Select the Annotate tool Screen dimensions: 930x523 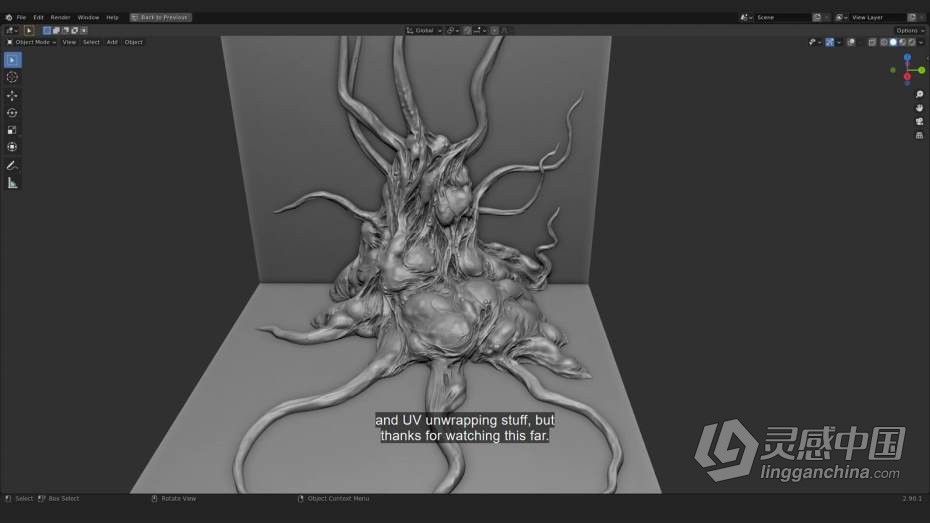tap(12, 166)
